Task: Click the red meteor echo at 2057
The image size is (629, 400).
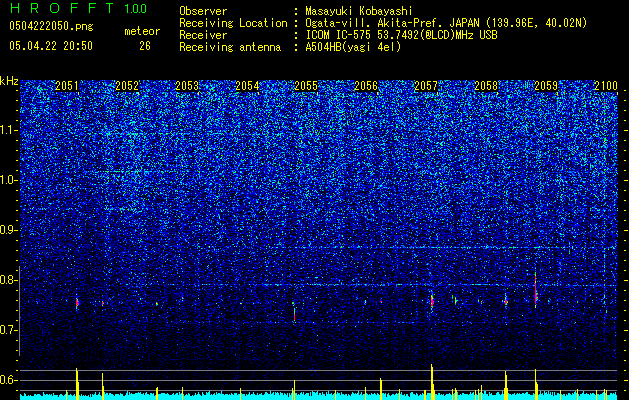Action: pos(432,301)
